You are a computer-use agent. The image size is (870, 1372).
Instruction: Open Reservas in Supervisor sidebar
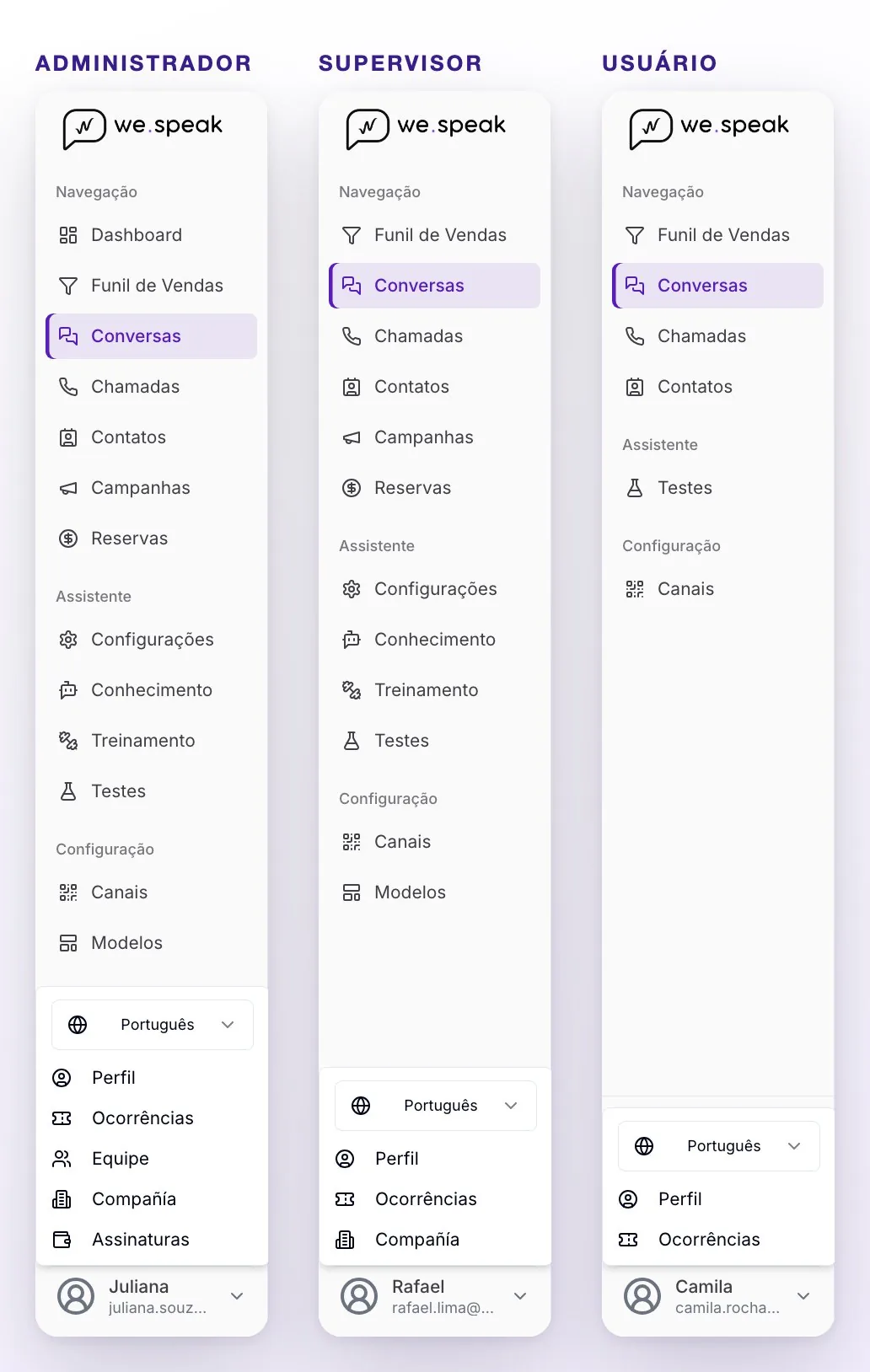click(434, 488)
